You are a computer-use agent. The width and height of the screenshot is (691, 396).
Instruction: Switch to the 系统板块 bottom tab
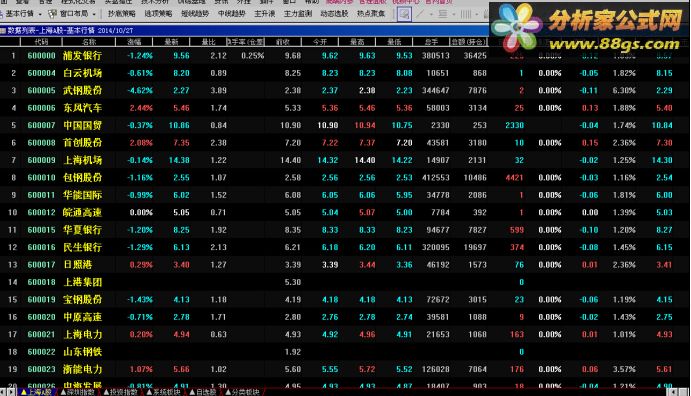pyautogui.click(x=163, y=392)
